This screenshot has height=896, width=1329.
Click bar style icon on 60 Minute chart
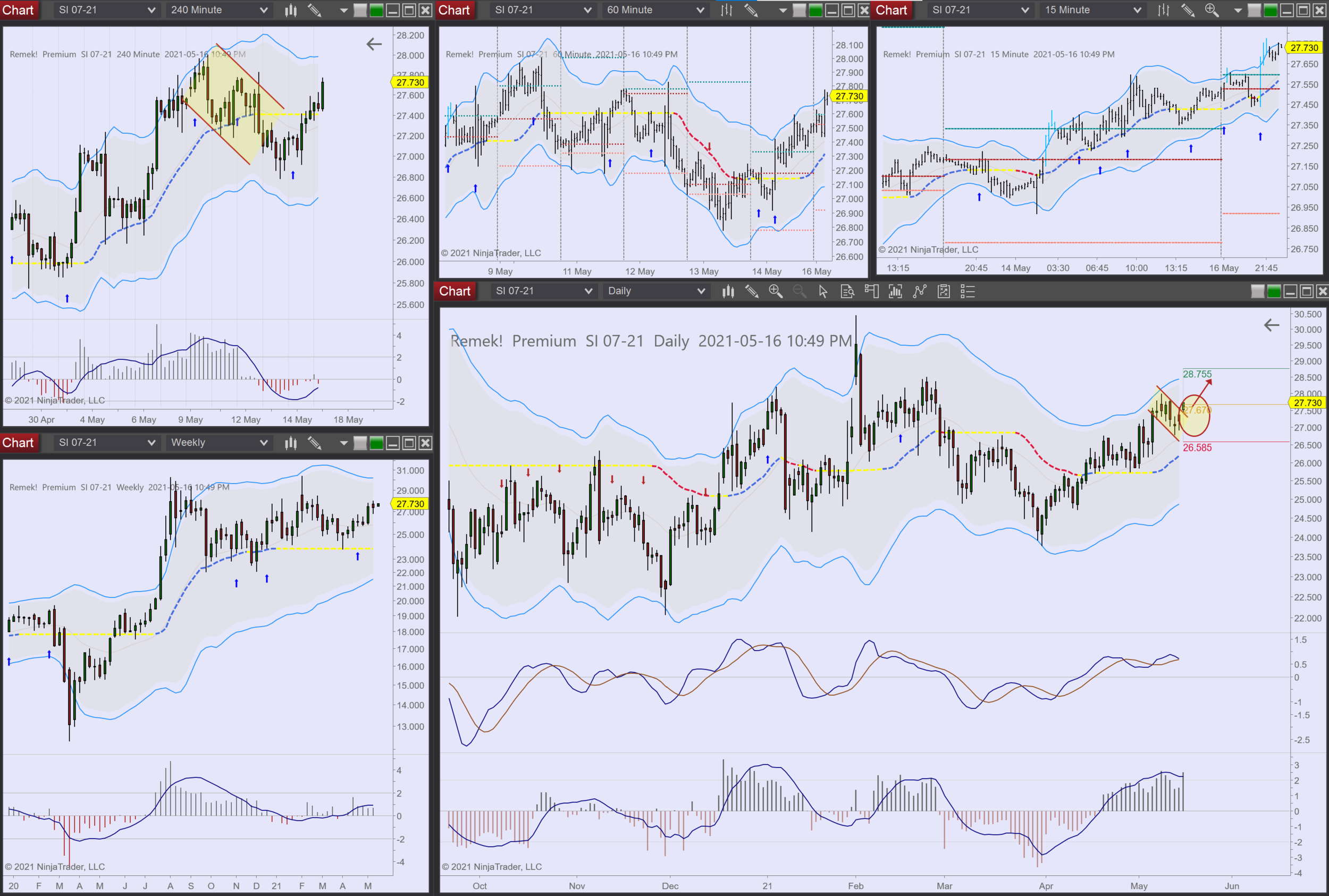tap(726, 10)
